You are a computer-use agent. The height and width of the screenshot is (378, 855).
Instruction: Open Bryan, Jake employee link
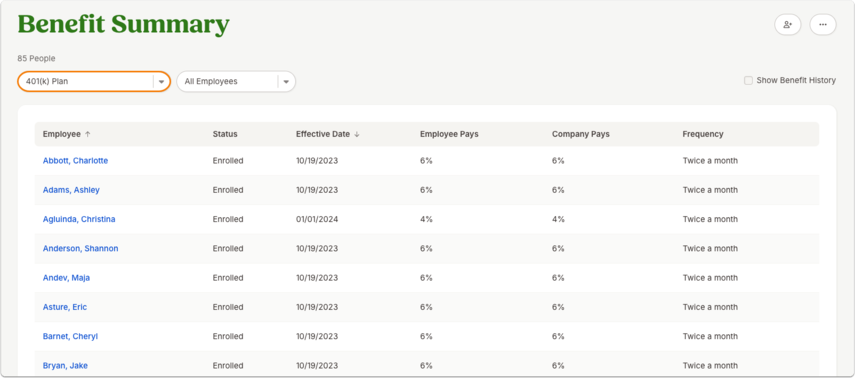65,366
